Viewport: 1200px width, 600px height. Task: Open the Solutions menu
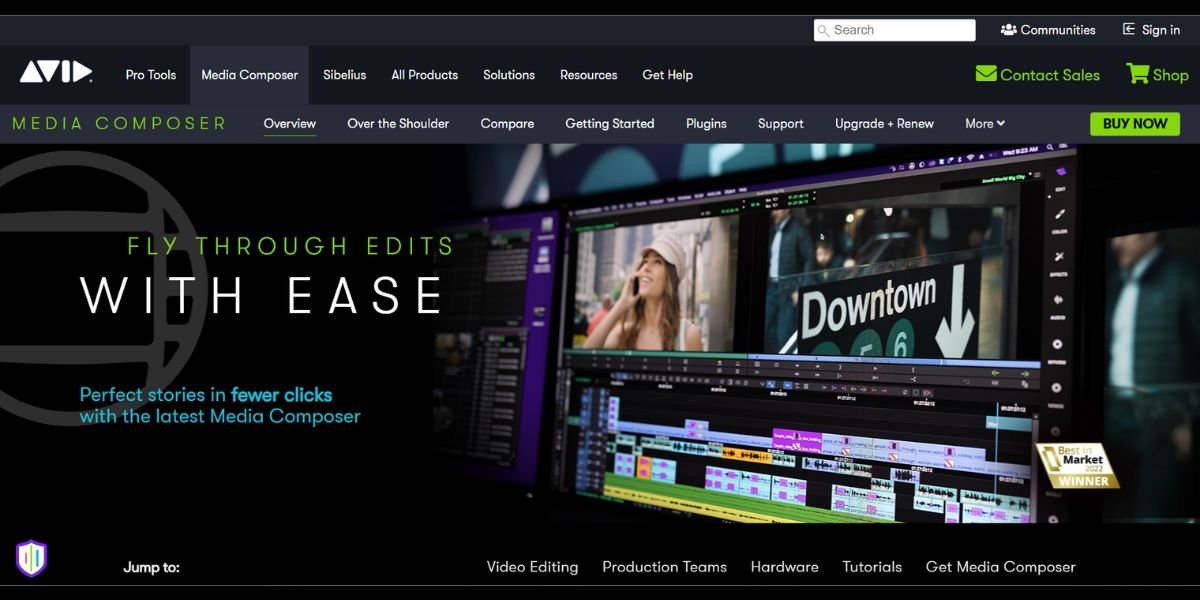tap(509, 75)
